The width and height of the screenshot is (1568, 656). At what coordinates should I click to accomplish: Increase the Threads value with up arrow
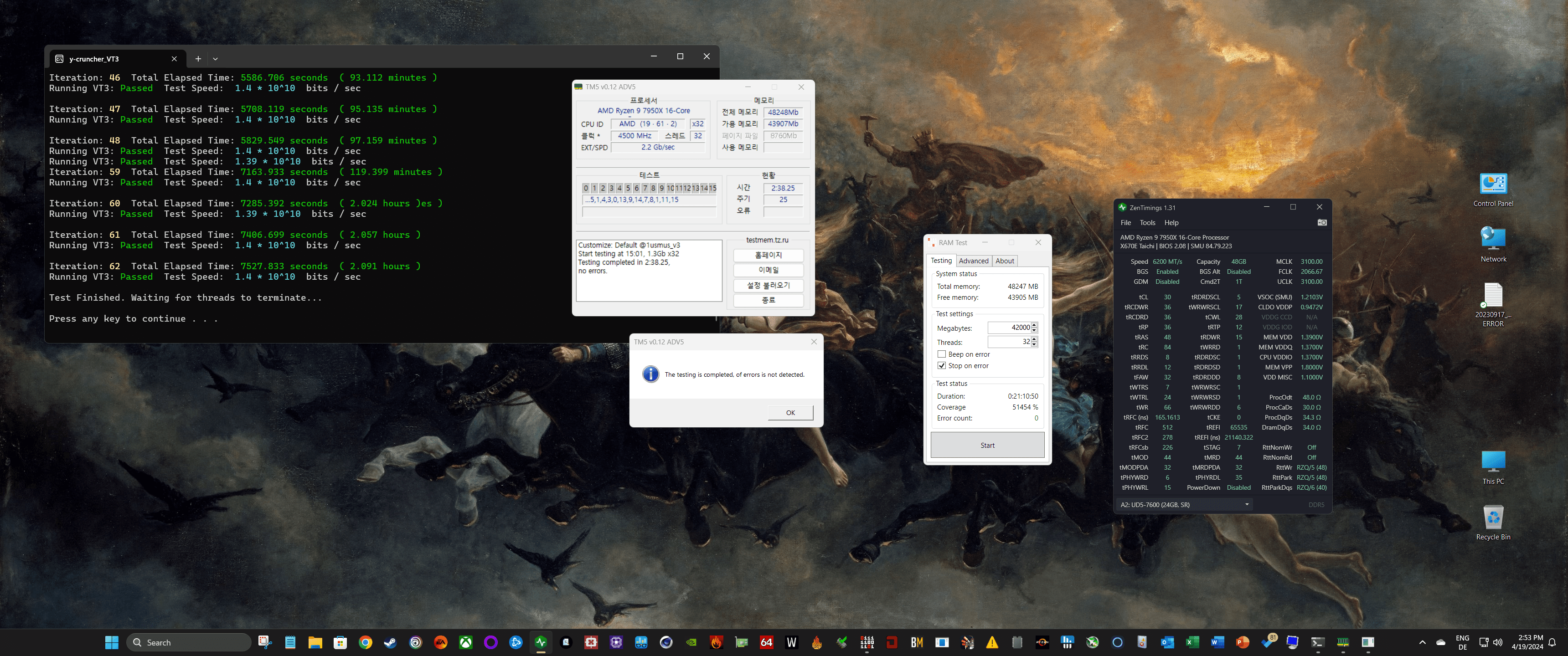pos(1034,339)
